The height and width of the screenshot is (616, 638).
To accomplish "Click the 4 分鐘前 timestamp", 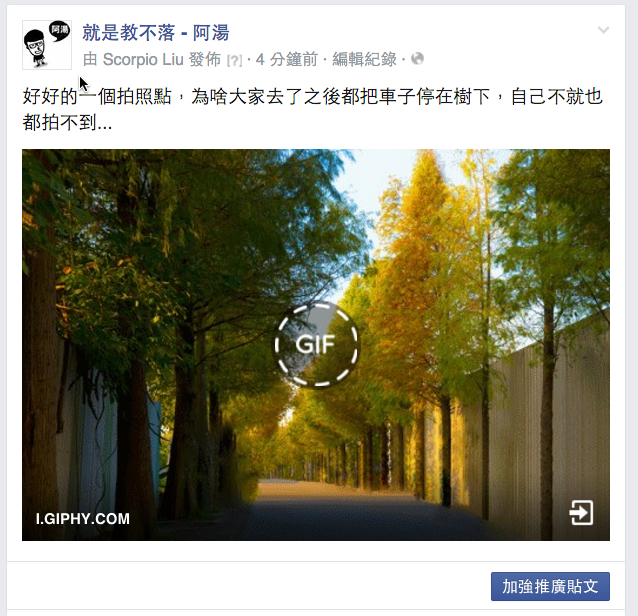I will tap(287, 59).
